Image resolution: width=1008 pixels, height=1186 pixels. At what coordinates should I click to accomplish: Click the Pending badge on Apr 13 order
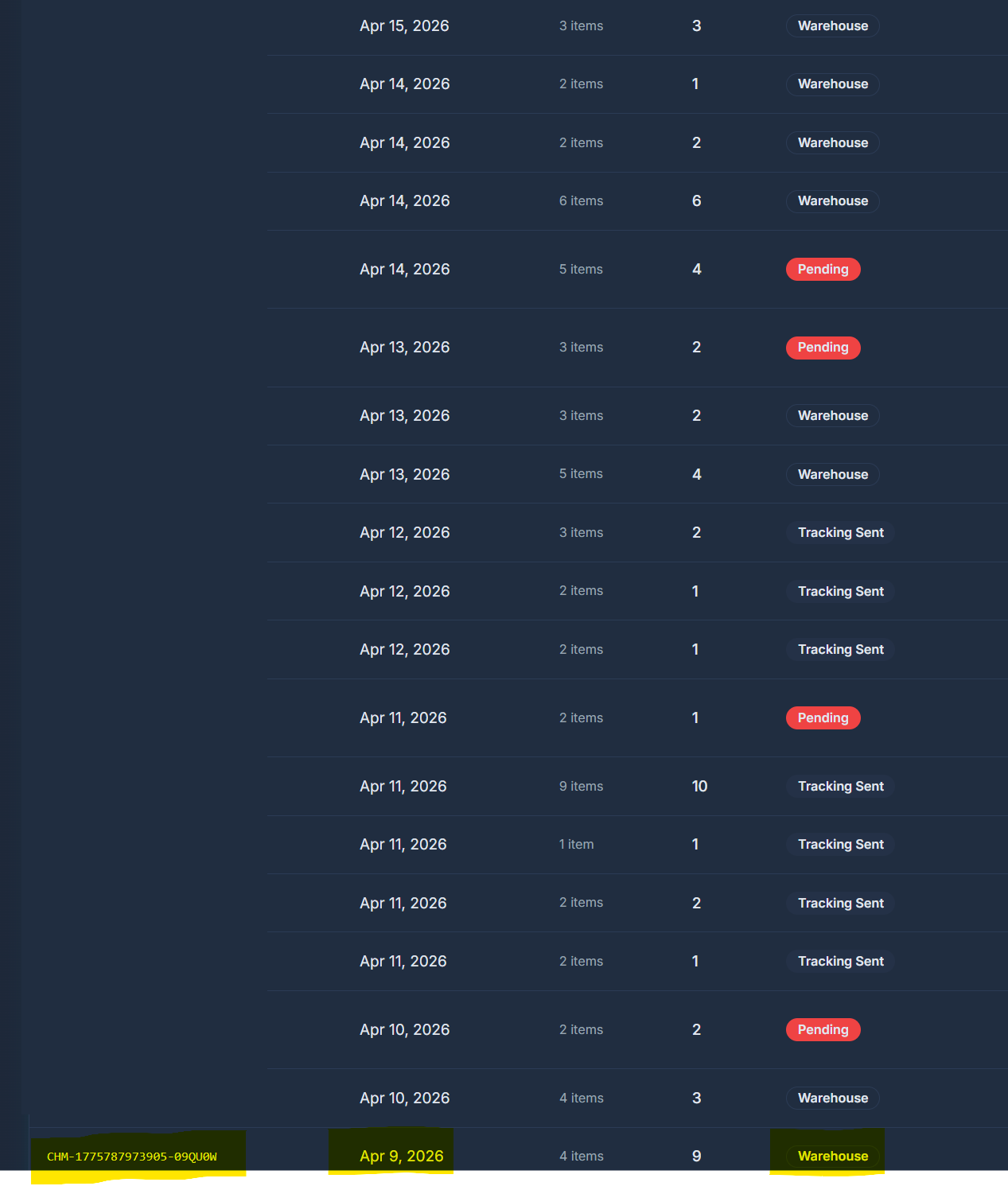coord(823,348)
